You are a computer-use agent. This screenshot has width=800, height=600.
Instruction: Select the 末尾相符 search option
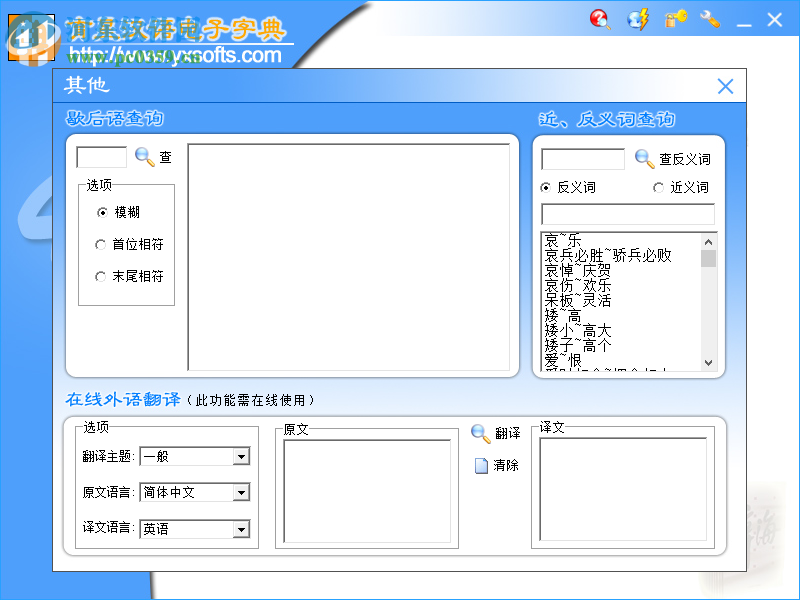[101, 277]
